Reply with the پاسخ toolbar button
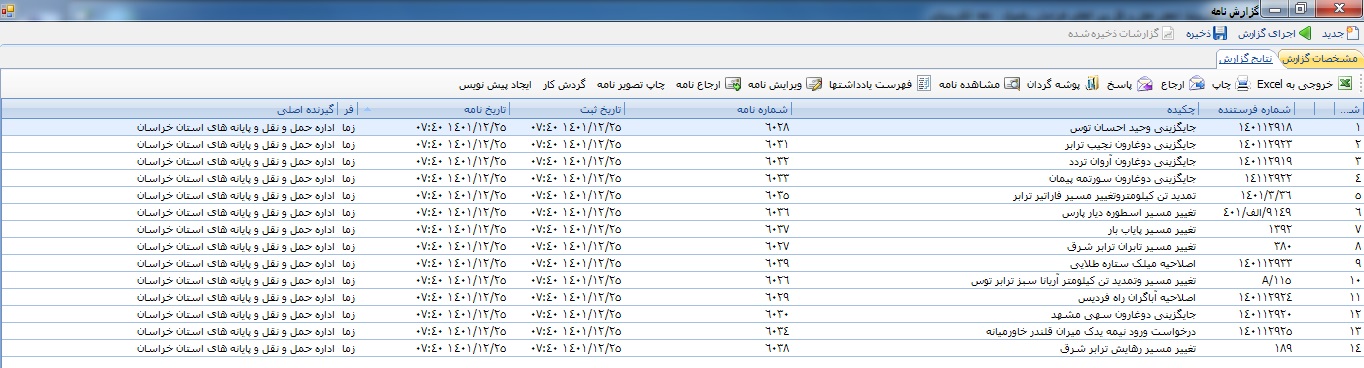This screenshot has width=1364, height=368. pyautogui.click(x=1130, y=84)
